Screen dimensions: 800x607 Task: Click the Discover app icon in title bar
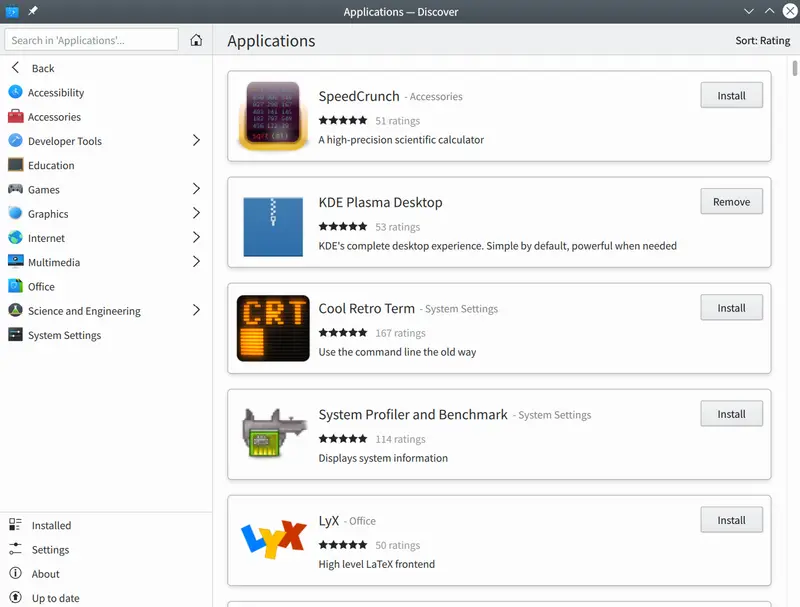[x=12, y=11]
